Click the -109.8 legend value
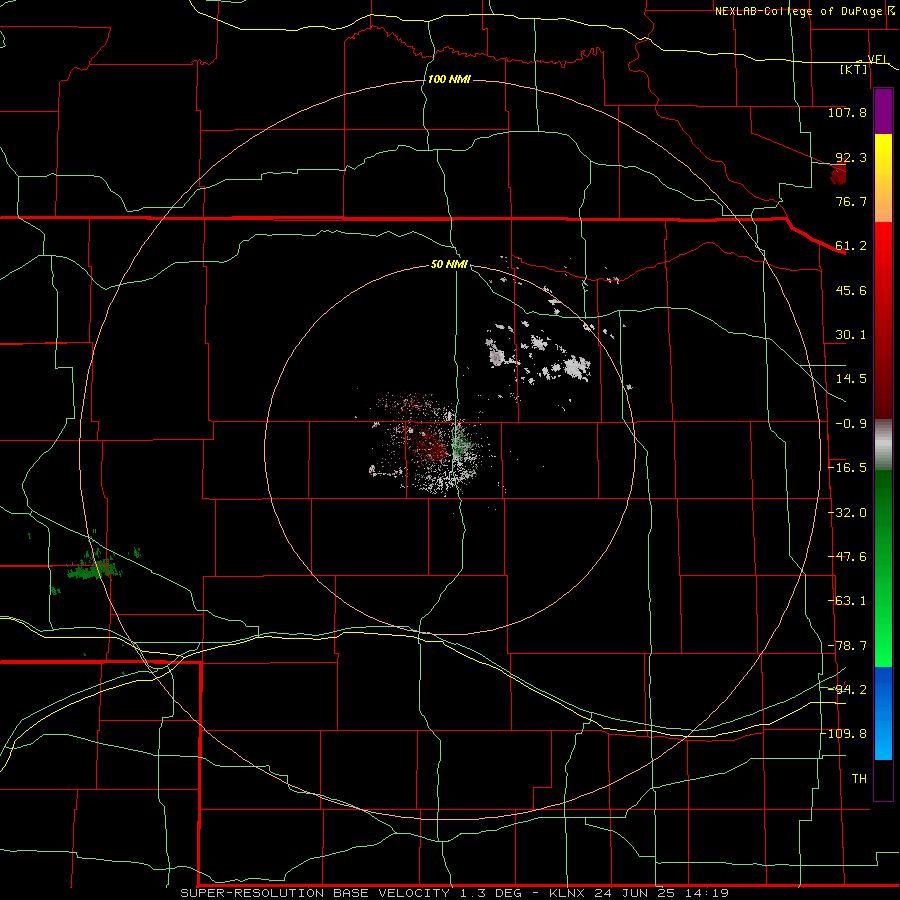 click(844, 734)
